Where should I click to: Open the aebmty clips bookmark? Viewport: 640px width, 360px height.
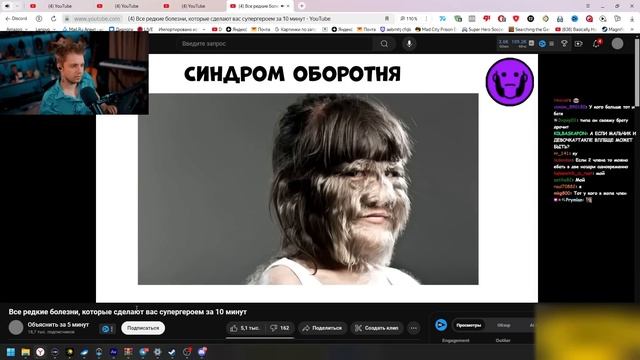[396, 29]
